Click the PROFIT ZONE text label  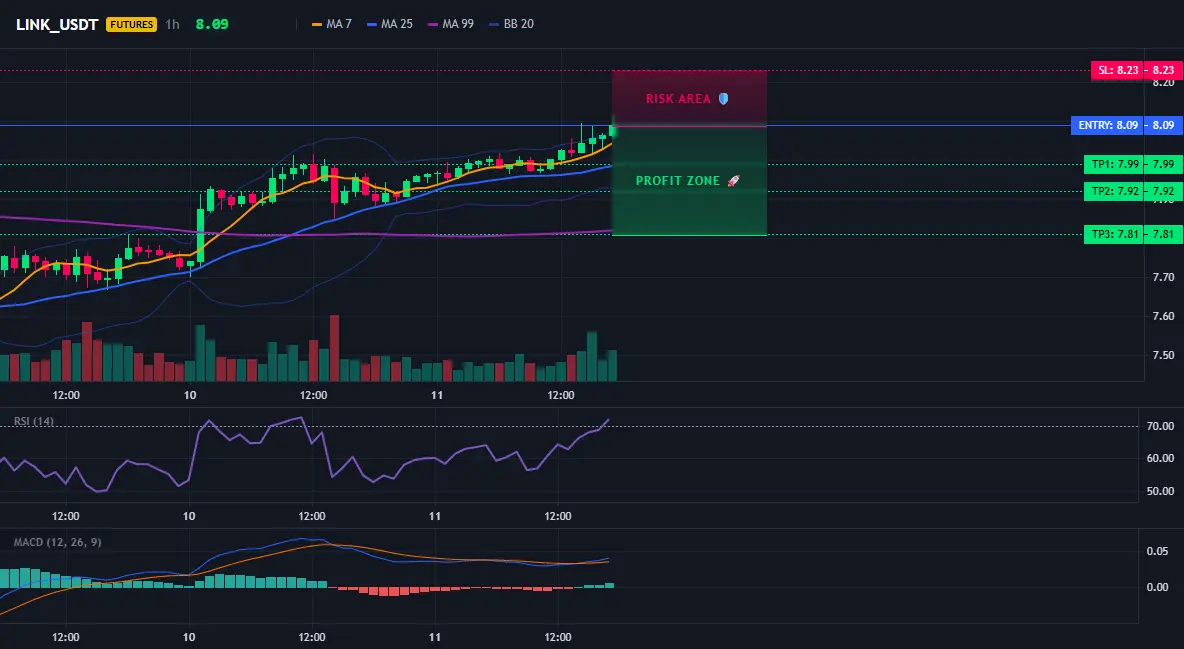pyautogui.click(x=678, y=181)
